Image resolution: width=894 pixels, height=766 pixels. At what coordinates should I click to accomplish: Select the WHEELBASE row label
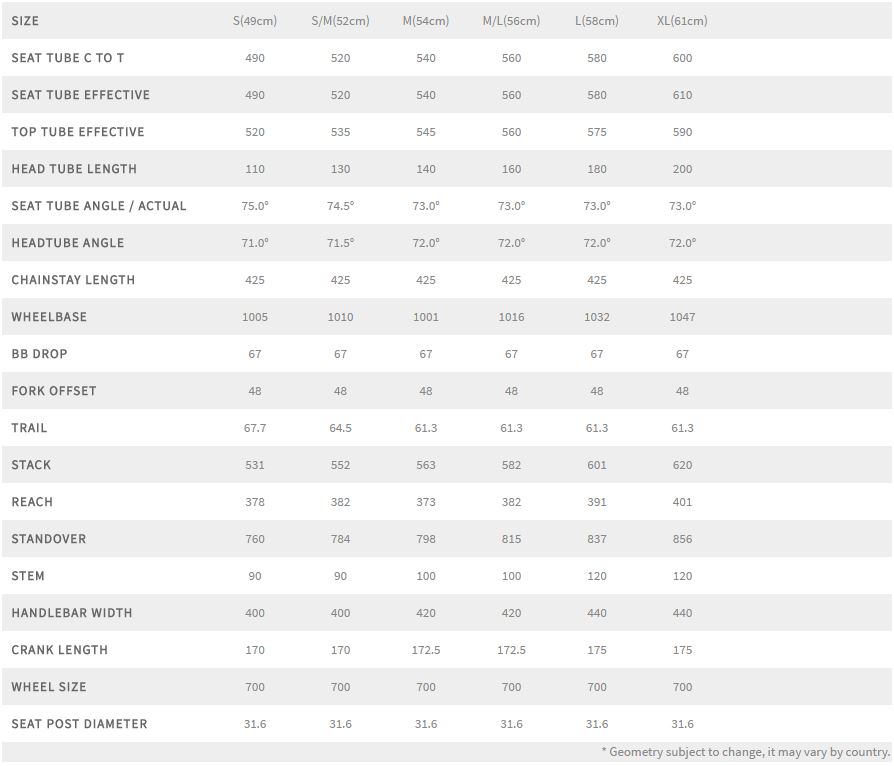click(49, 317)
